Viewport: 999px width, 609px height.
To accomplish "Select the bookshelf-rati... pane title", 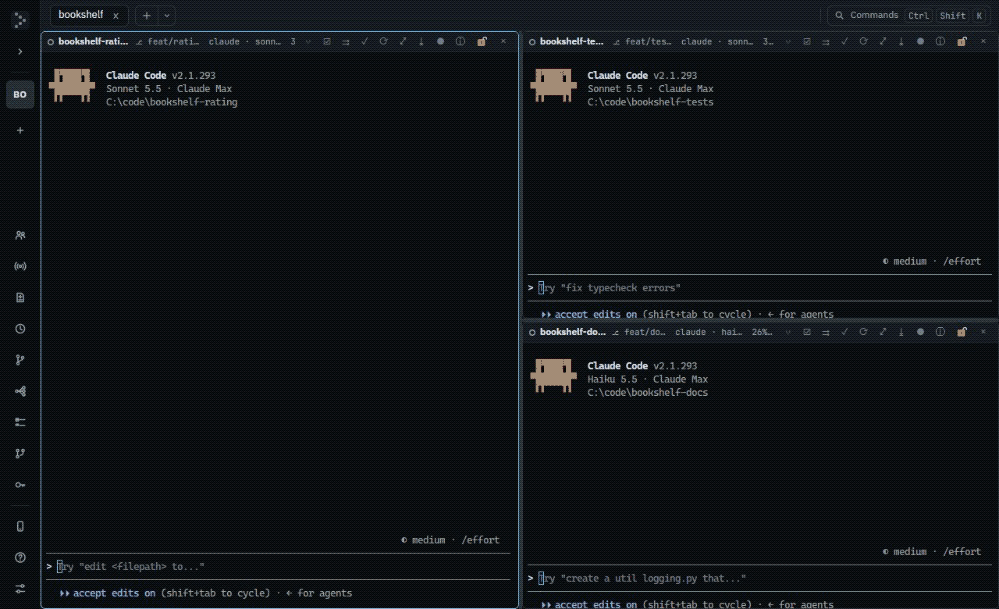I will 92,41.
